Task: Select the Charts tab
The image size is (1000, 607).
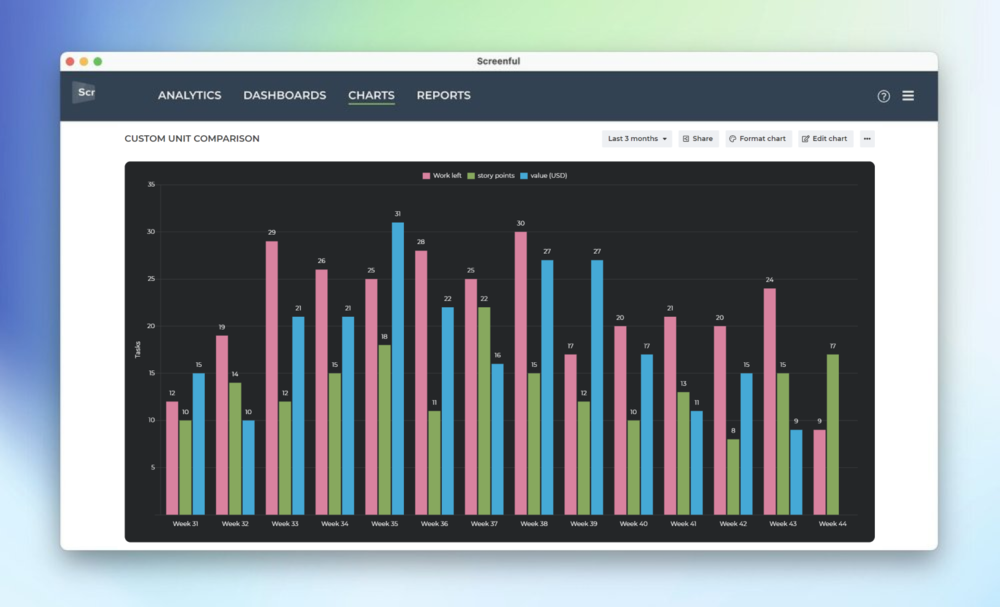Action: [371, 95]
